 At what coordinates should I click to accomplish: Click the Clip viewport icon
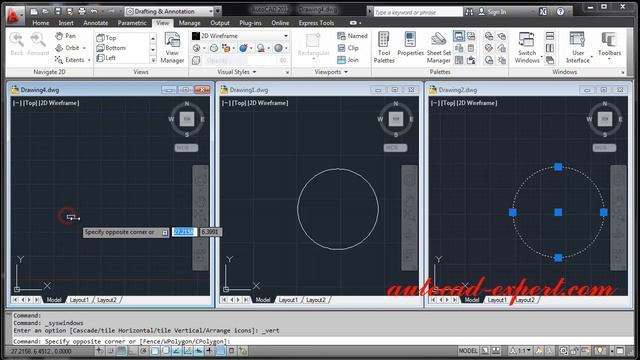[x=348, y=48]
